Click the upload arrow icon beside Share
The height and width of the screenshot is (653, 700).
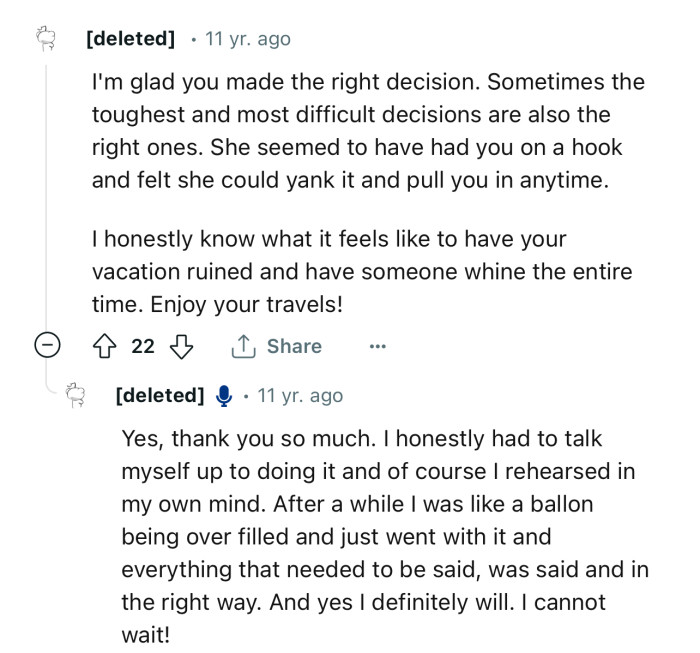[243, 346]
